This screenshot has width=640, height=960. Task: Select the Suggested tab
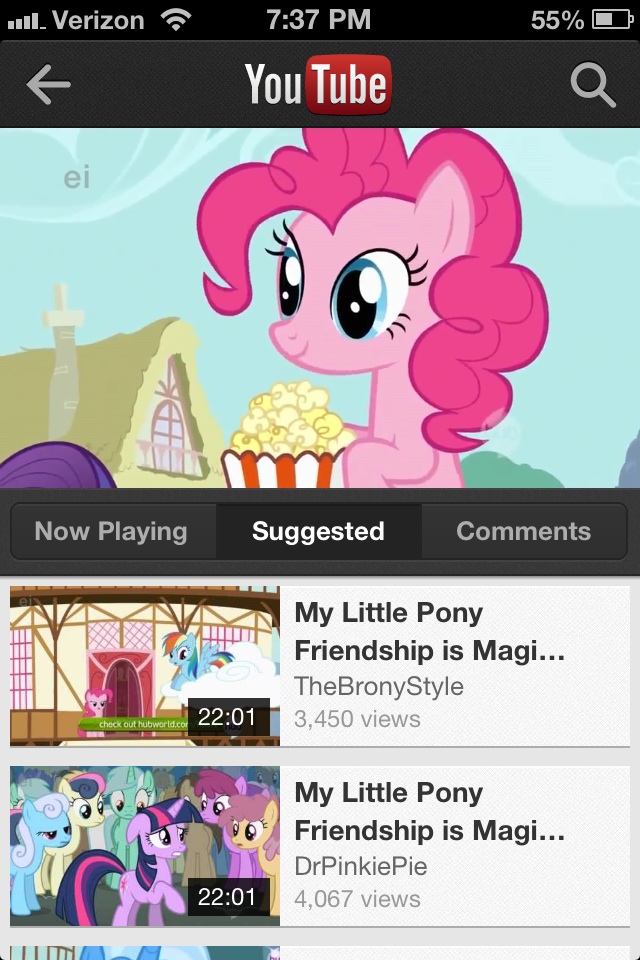pyautogui.click(x=318, y=531)
